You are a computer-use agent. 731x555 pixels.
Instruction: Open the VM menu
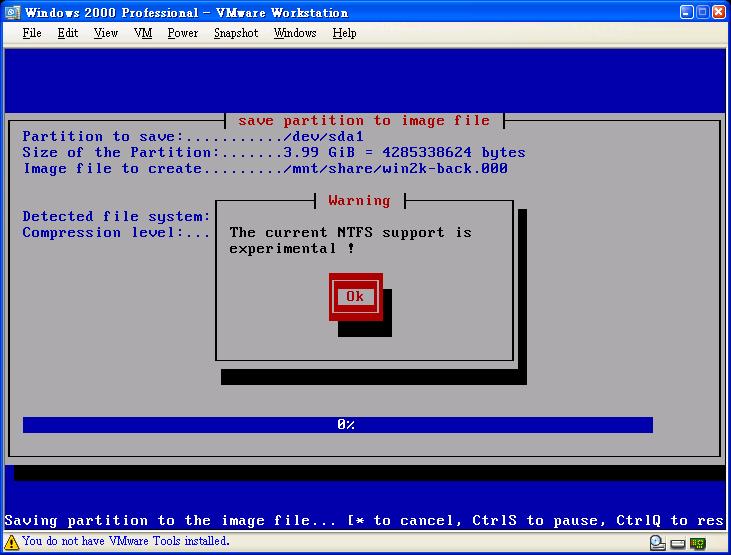click(143, 33)
